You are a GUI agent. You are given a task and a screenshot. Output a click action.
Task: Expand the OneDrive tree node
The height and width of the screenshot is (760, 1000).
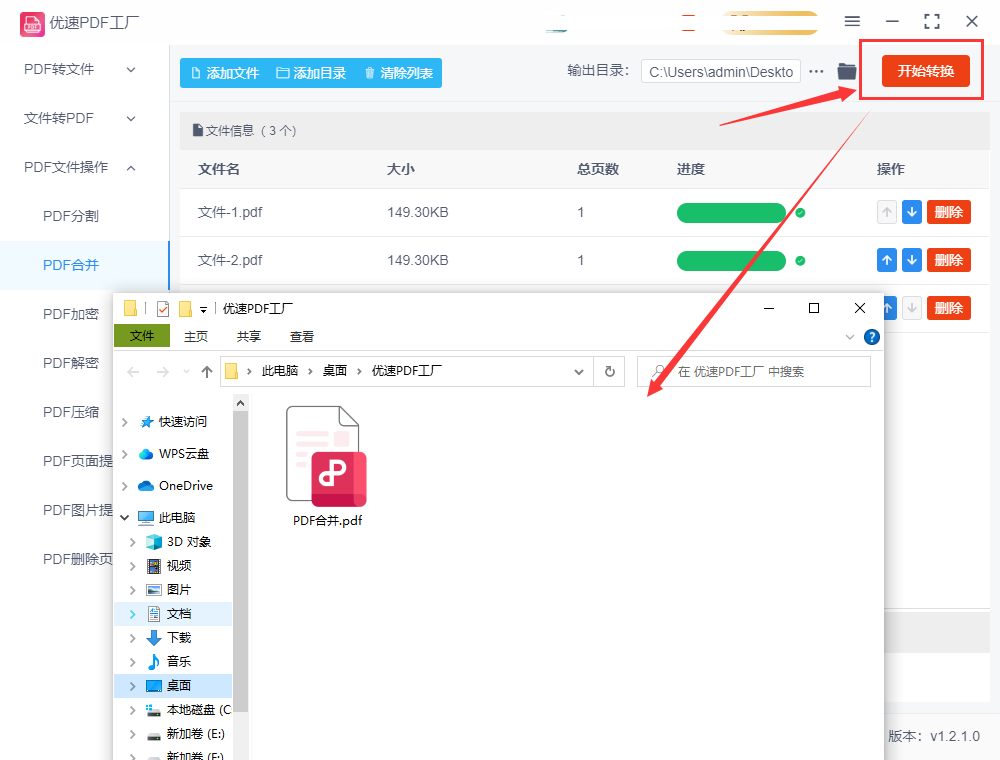[x=125, y=485]
